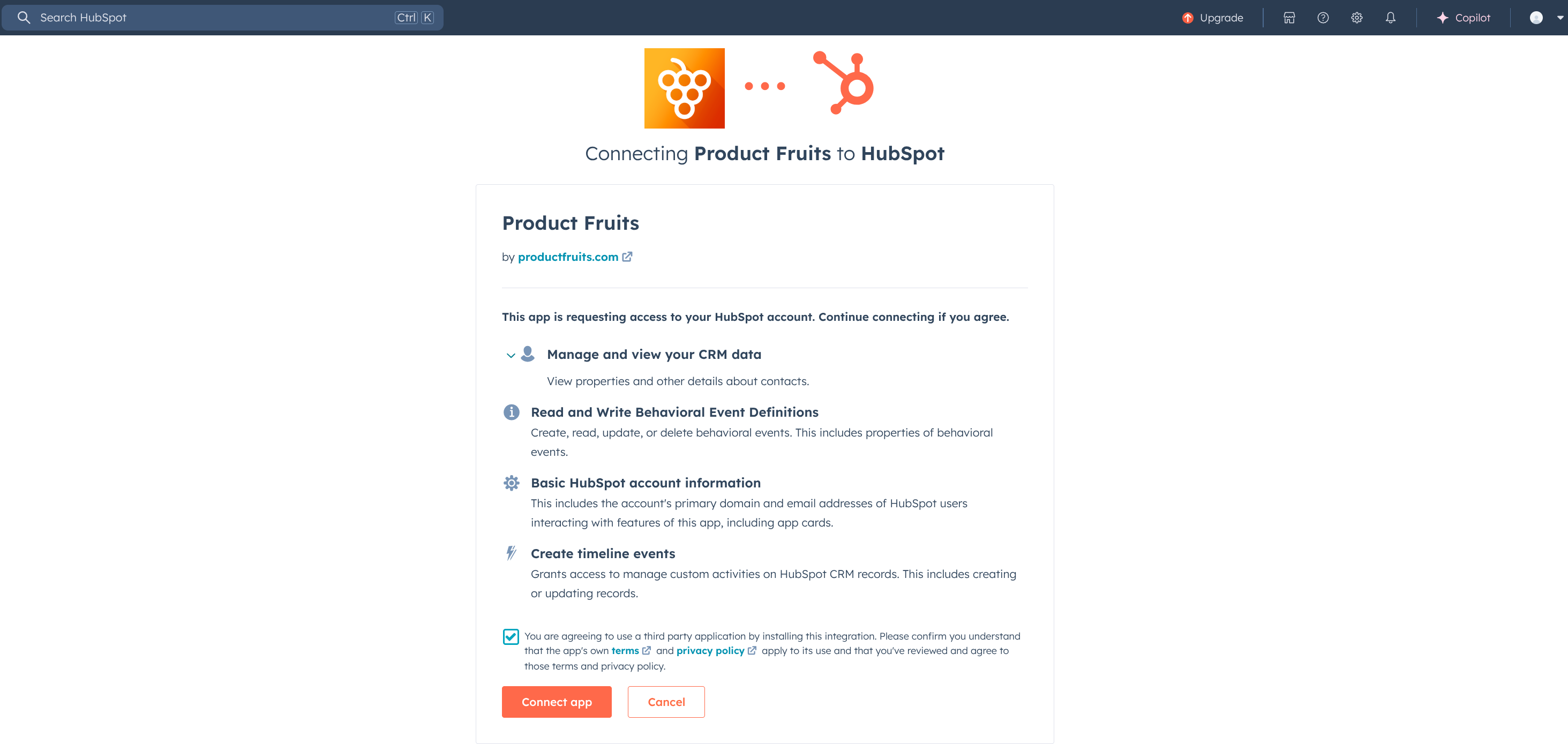Open the privacy policy link

coord(710,651)
